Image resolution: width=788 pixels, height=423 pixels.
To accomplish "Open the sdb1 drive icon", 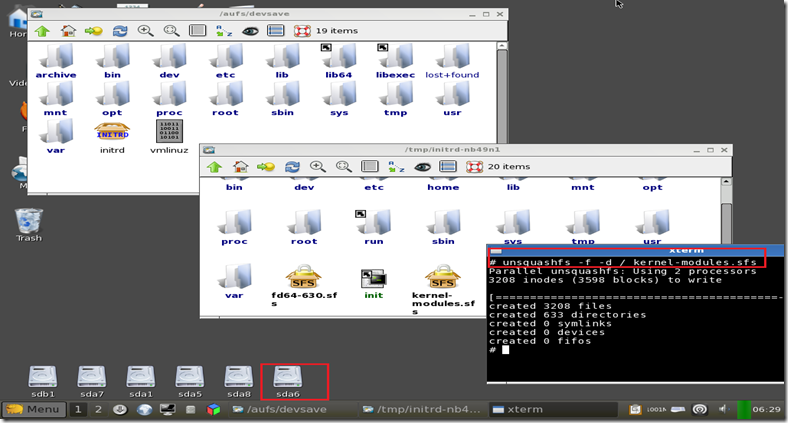I will click(43, 382).
